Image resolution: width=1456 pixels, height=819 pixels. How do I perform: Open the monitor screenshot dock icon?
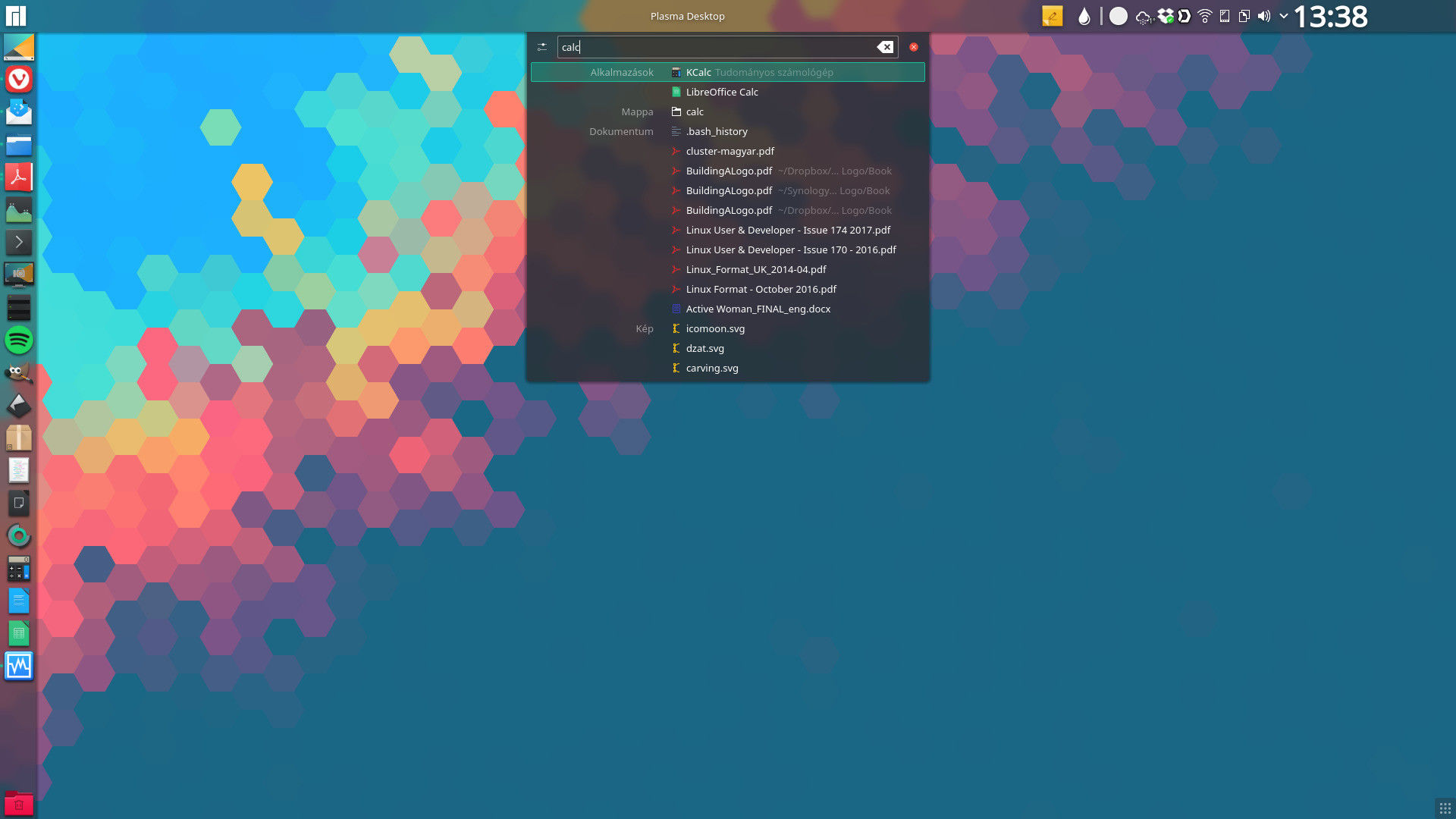point(19,274)
